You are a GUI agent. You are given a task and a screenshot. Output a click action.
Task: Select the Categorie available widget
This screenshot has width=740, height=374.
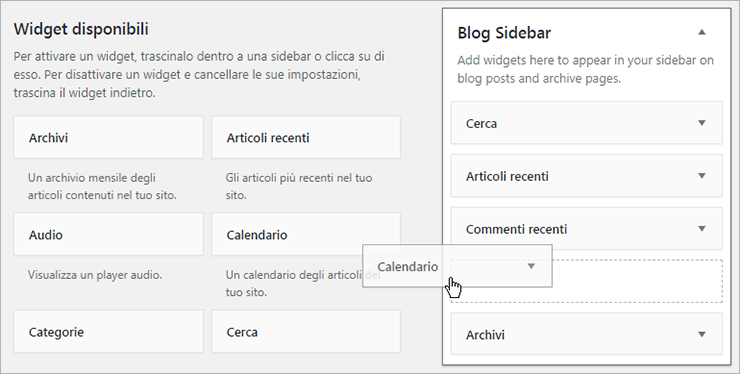[x=109, y=332]
